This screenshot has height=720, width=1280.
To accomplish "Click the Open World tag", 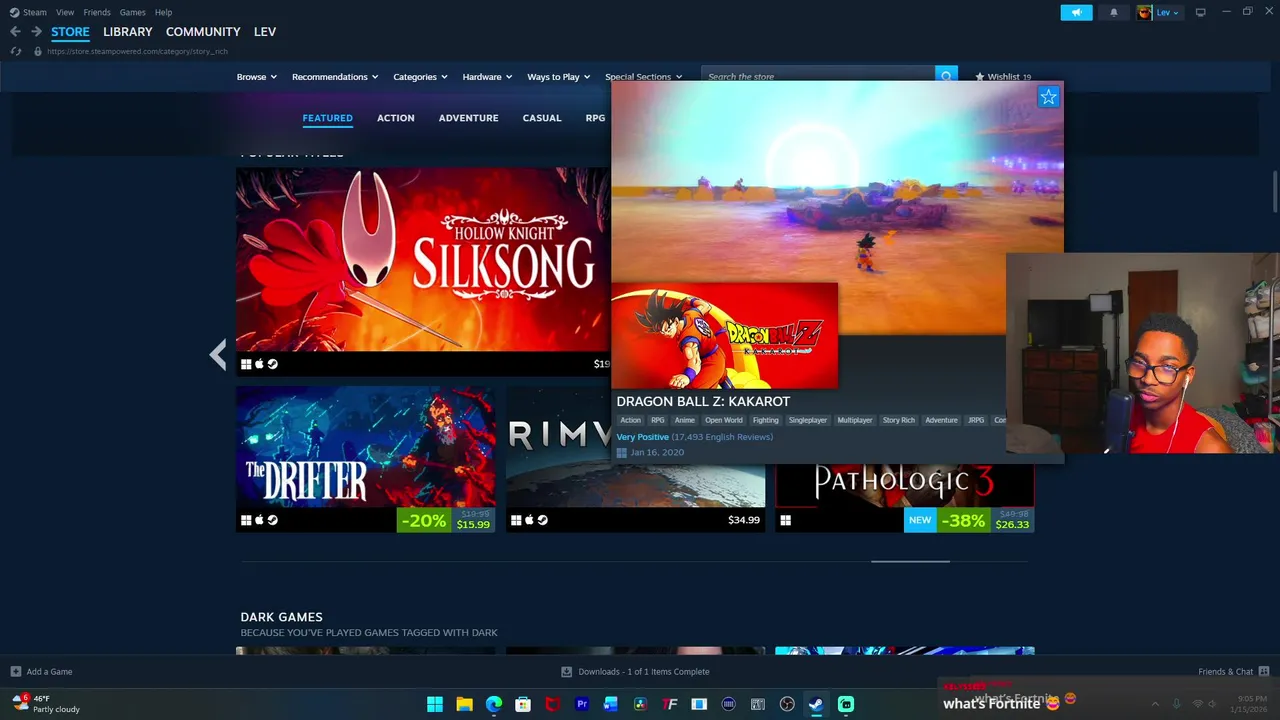I will pos(723,420).
